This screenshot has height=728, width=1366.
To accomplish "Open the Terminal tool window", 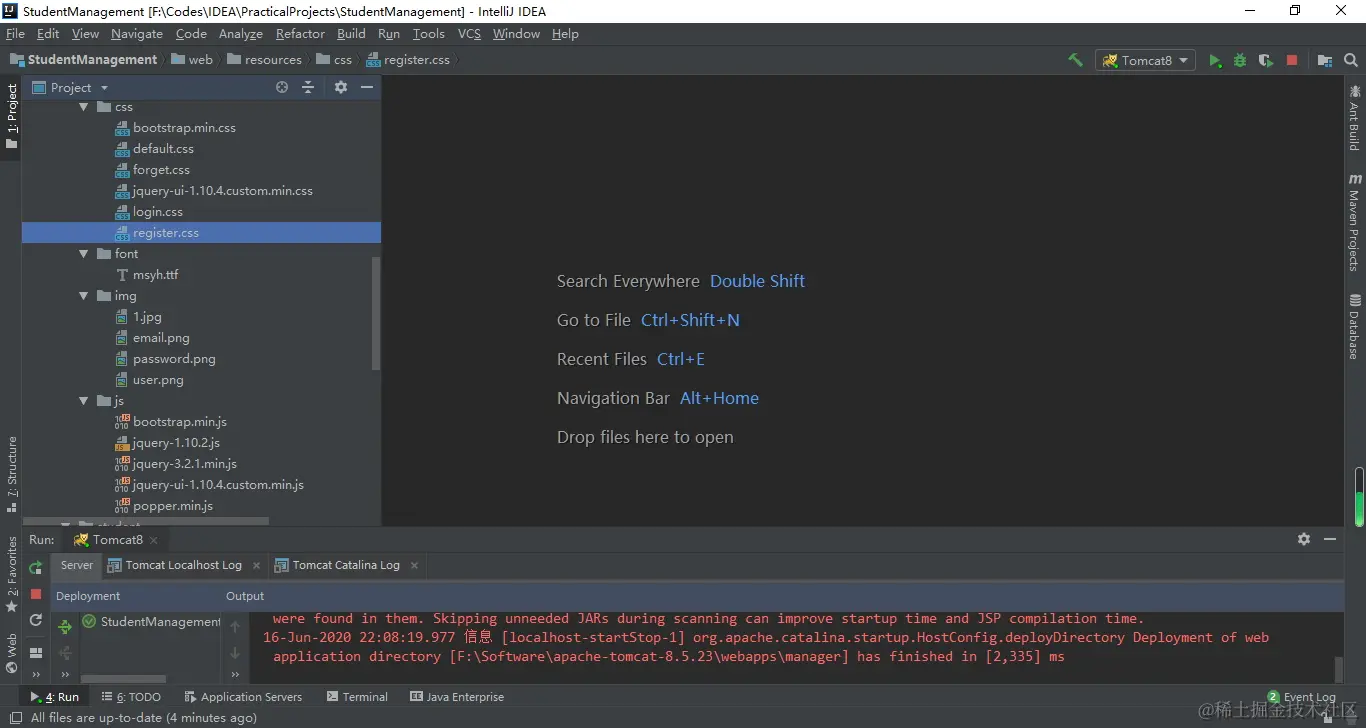I will [357, 697].
